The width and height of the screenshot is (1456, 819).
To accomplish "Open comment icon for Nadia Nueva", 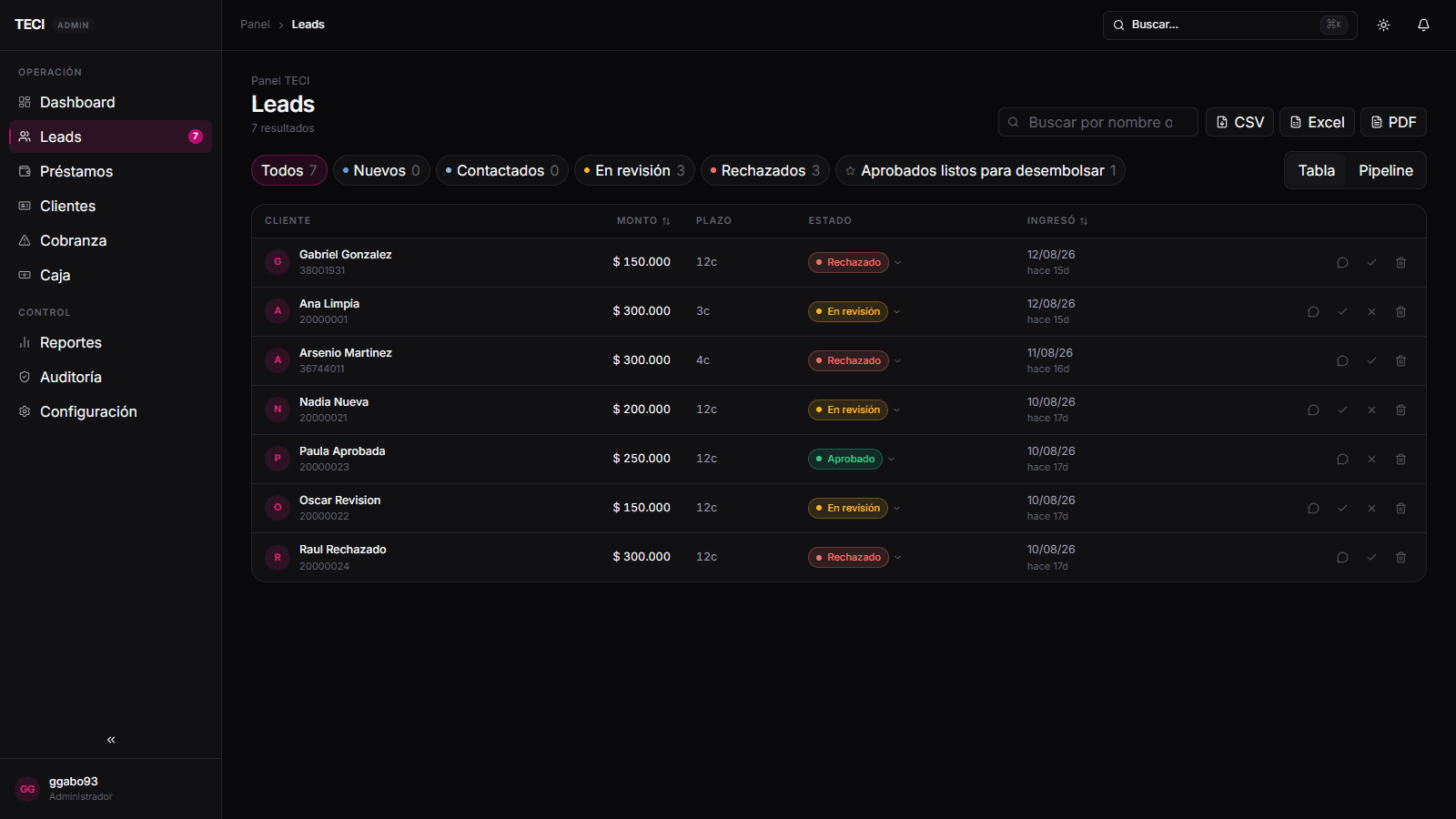I will coord(1313,410).
